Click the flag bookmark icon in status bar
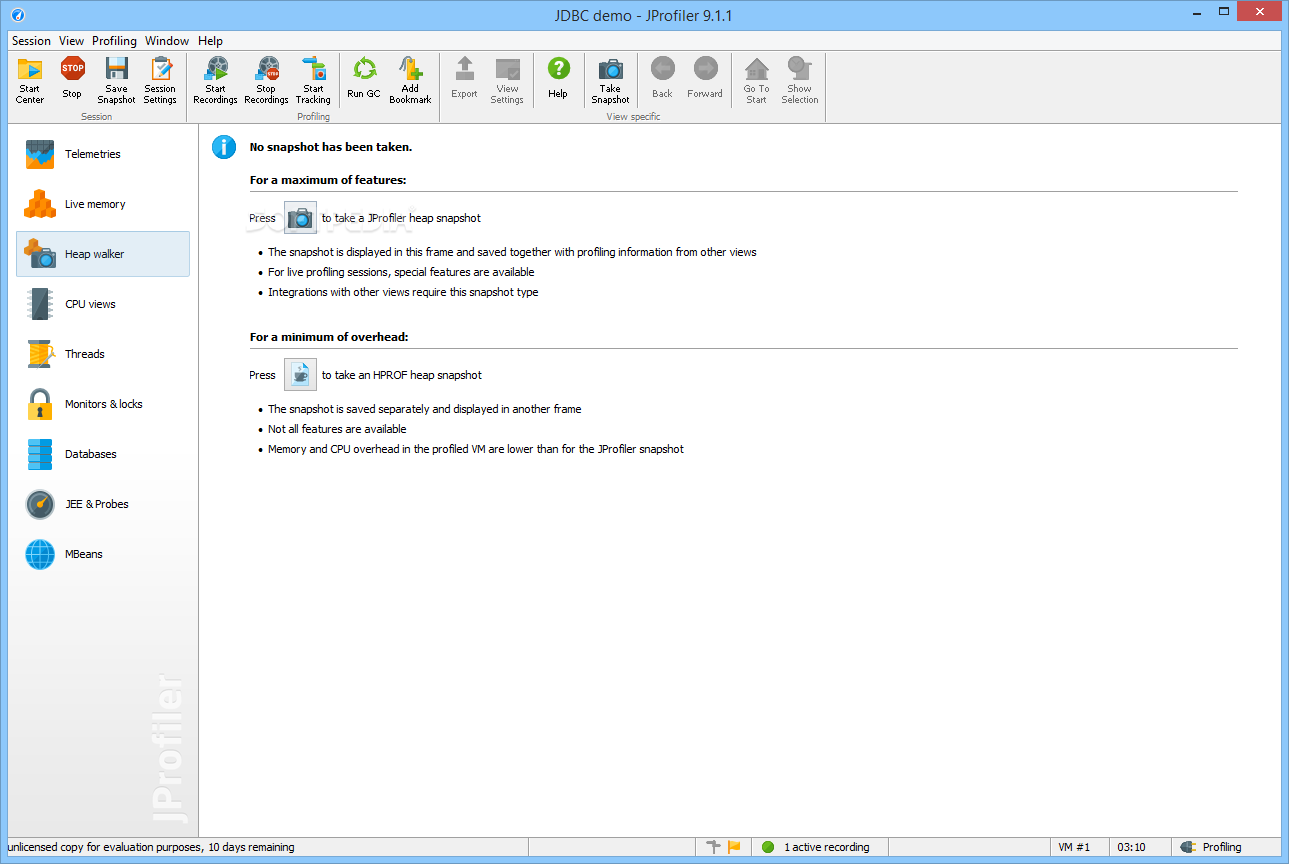 [734, 847]
